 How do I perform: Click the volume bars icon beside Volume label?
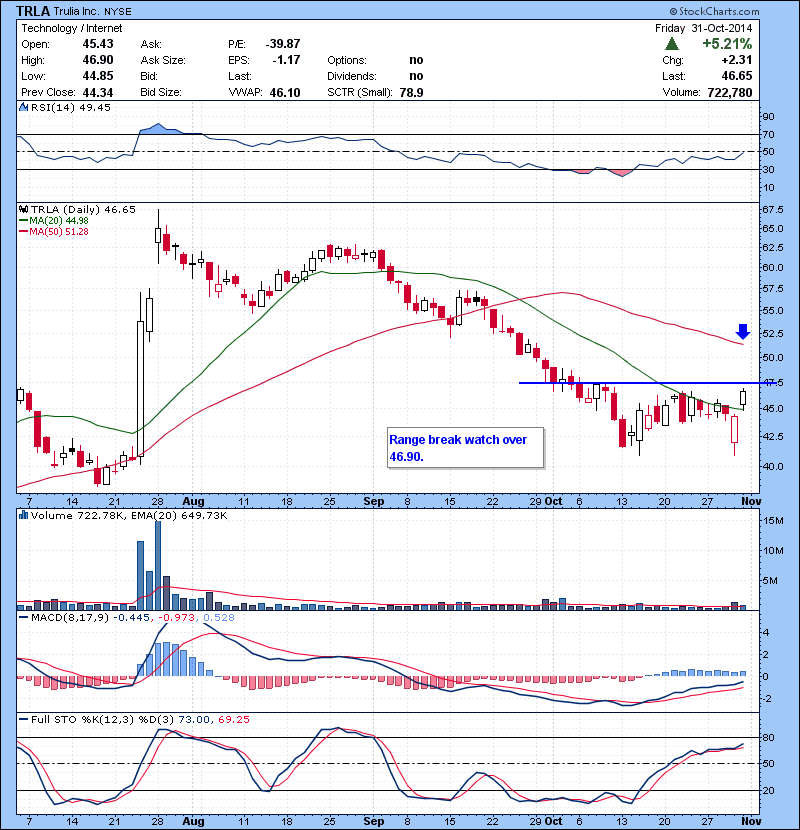[x=23, y=515]
